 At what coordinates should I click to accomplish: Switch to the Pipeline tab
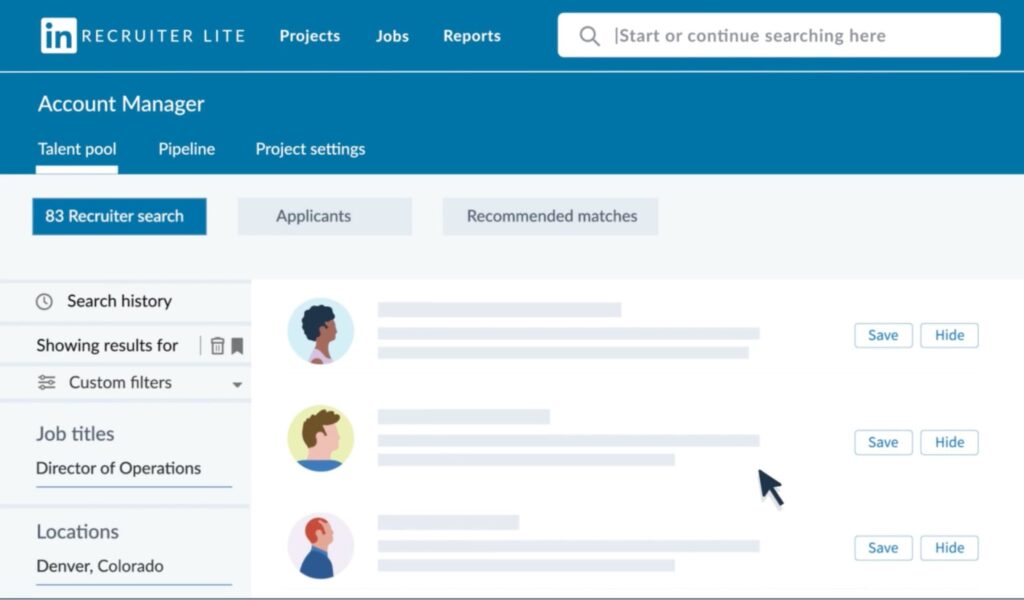186,149
